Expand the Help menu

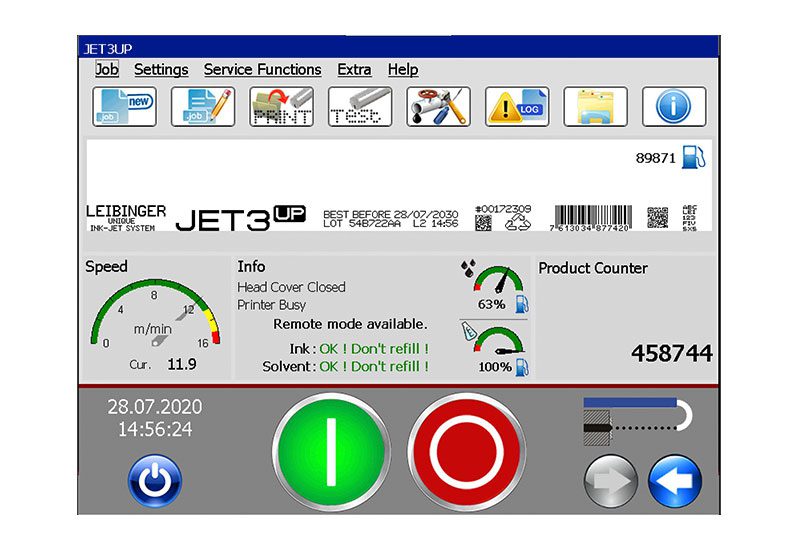click(x=403, y=70)
